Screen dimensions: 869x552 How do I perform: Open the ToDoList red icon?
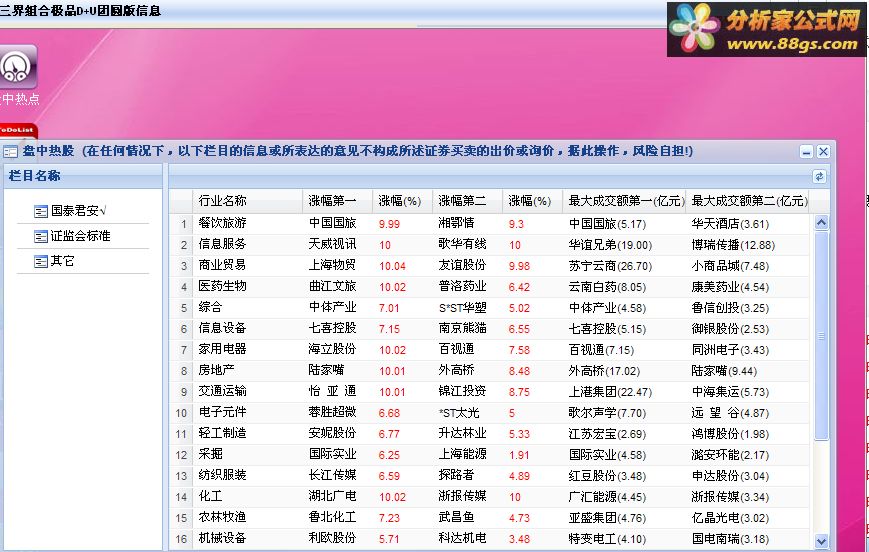tap(18, 131)
